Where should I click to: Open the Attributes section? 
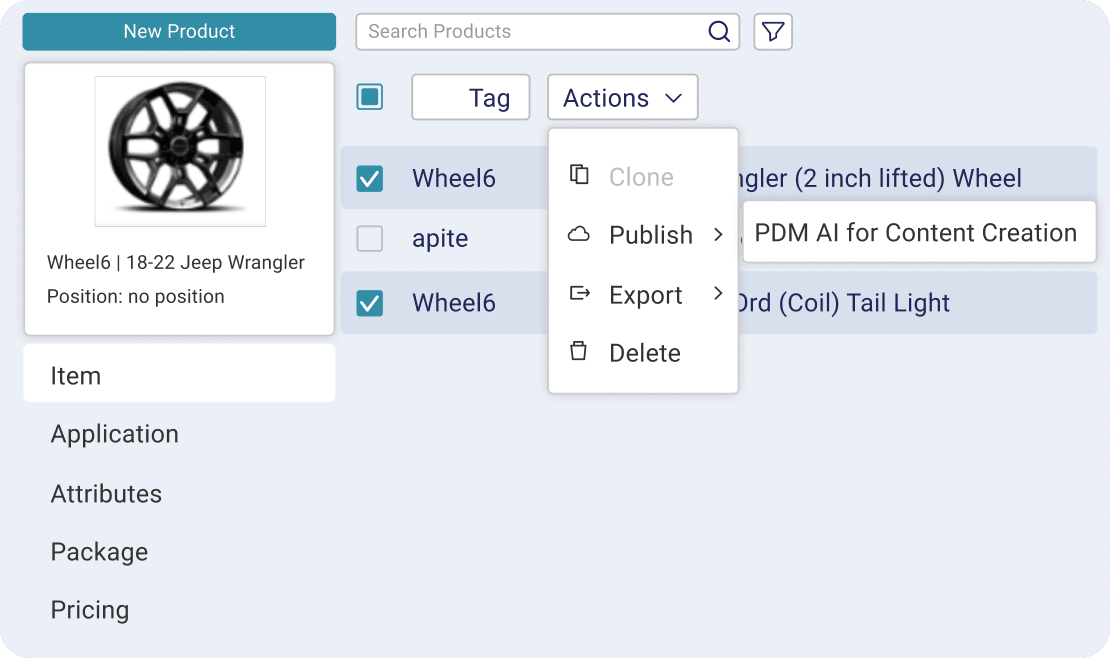click(x=106, y=494)
